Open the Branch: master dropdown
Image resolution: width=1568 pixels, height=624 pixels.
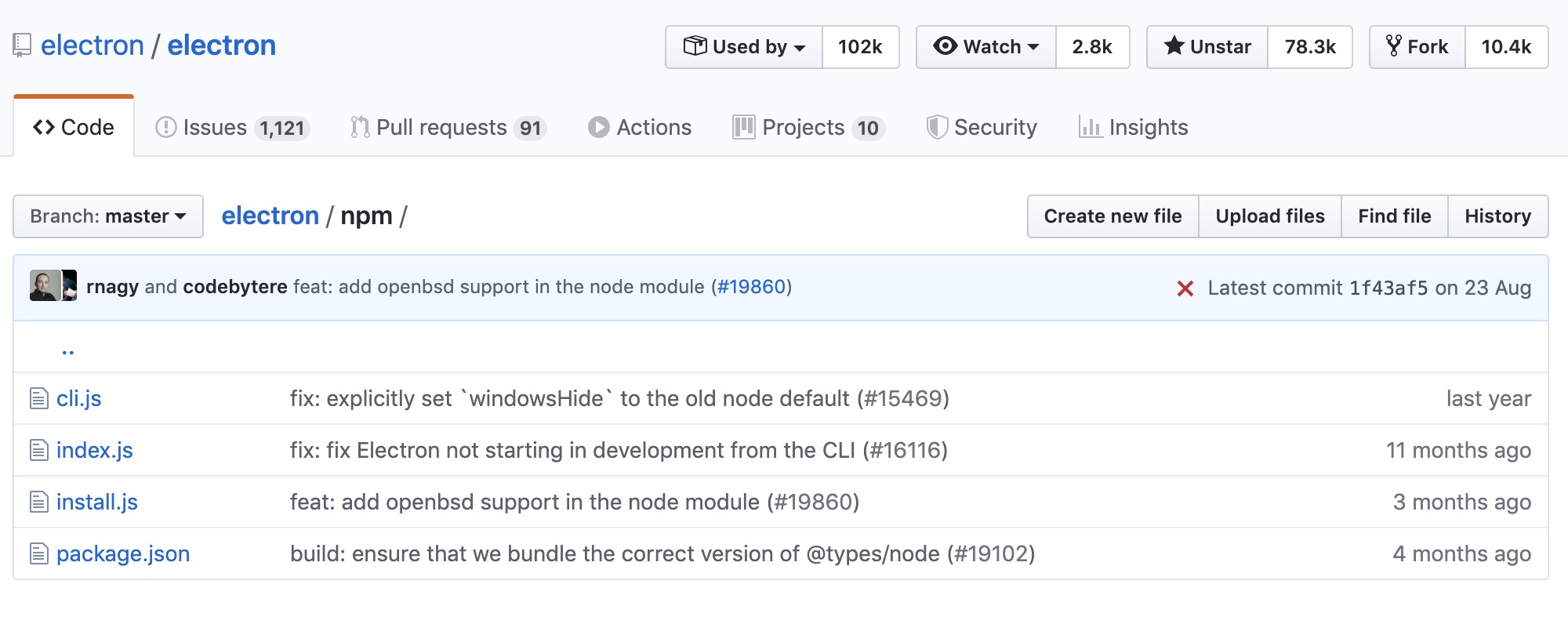108,216
